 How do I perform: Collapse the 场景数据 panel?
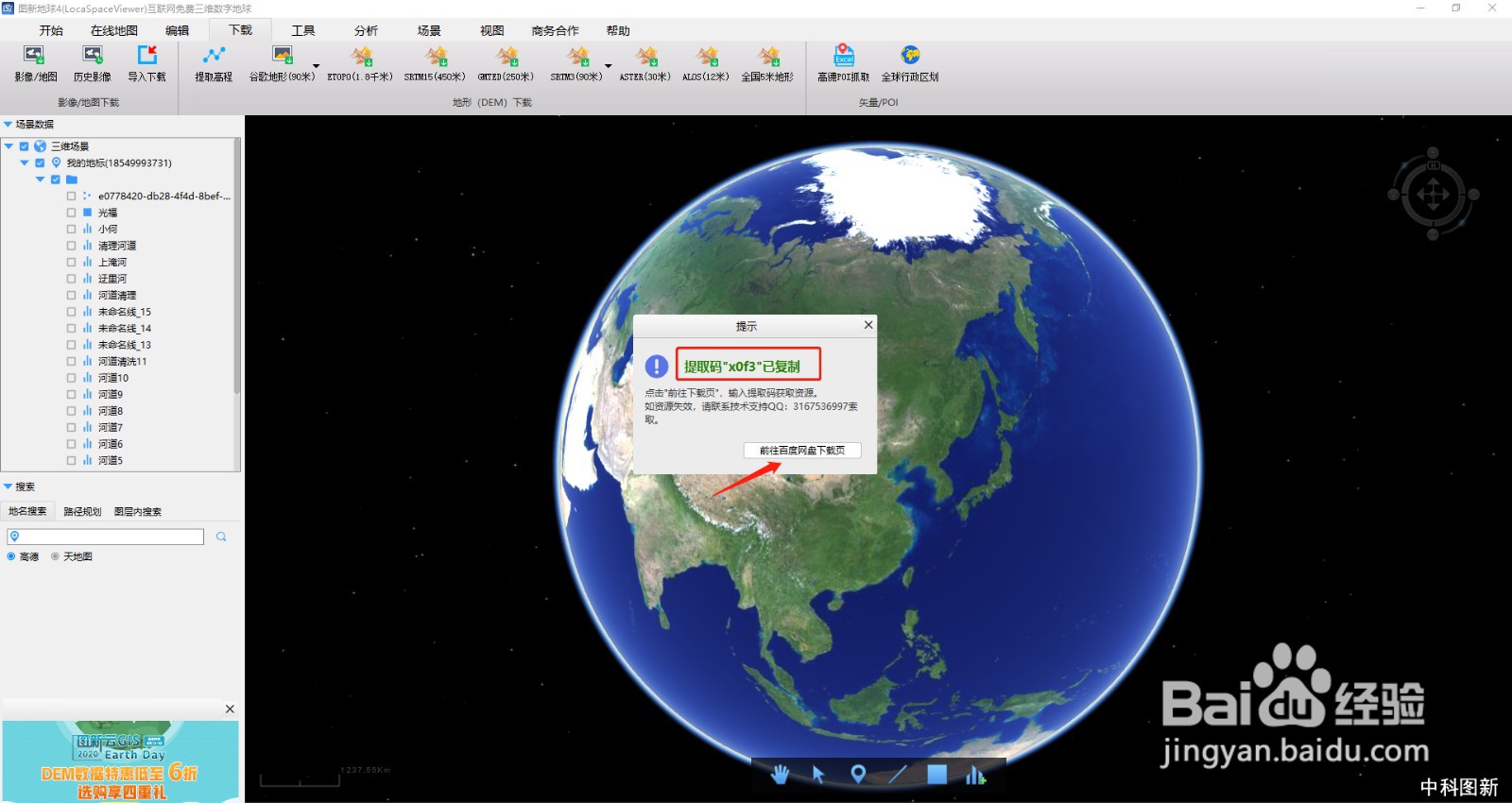coord(8,124)
